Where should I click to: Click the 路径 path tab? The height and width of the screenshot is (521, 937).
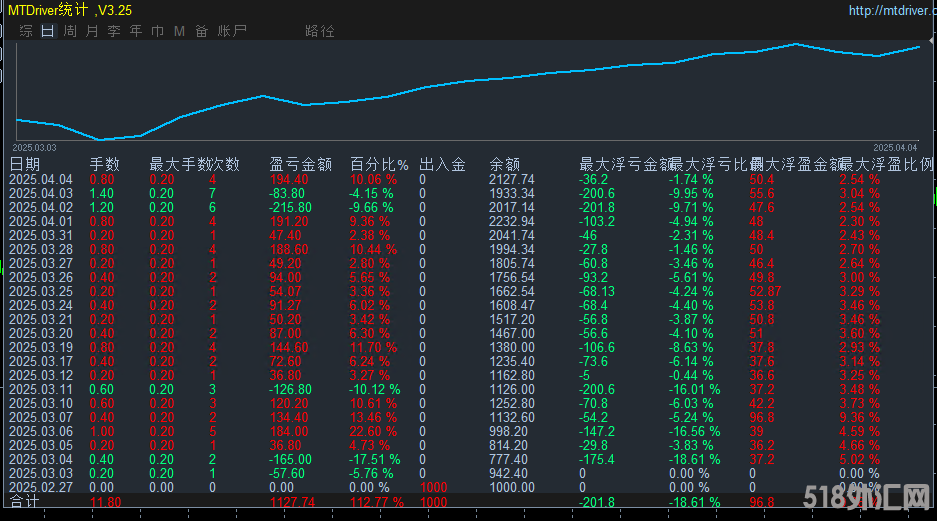(320, 31)
